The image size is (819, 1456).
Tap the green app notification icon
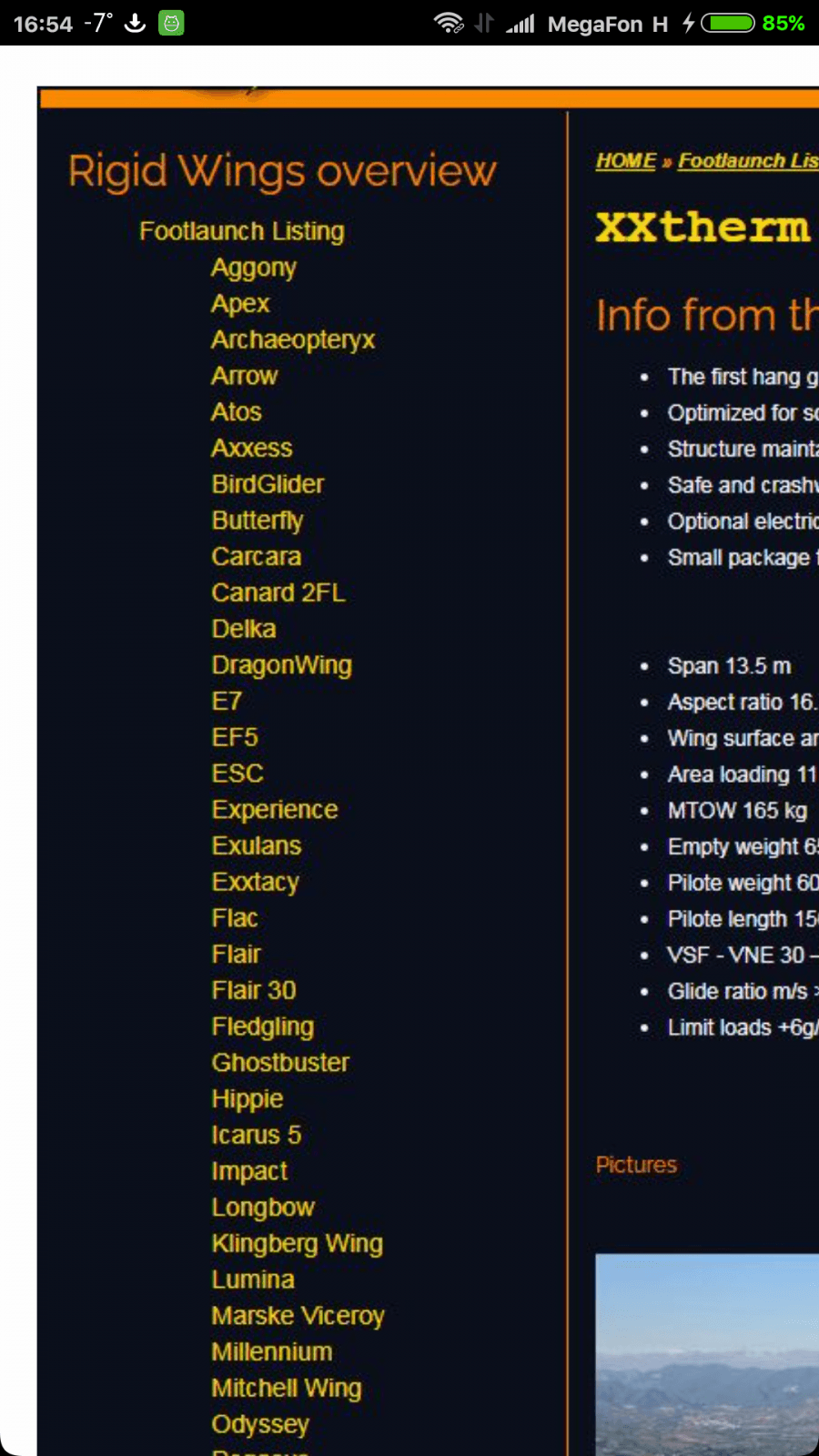tap(171, 23)
